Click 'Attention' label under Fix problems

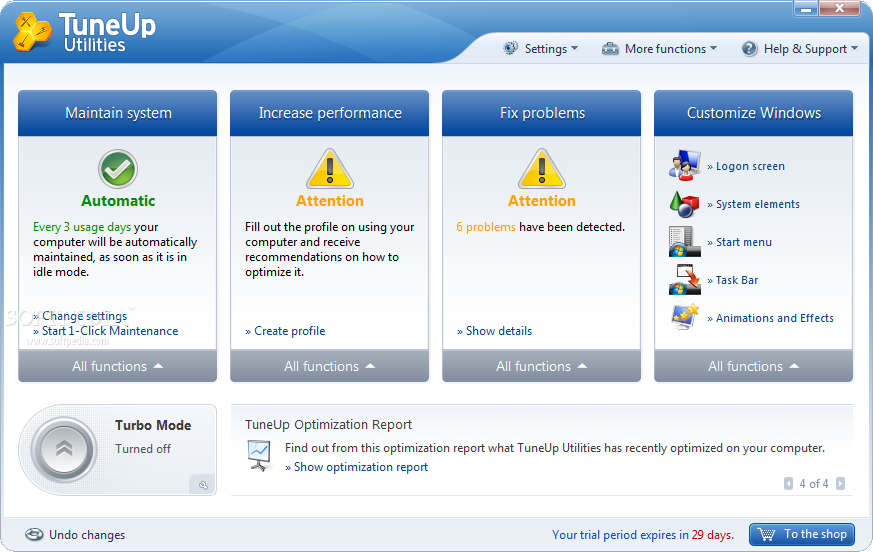[x=542, y=201]
